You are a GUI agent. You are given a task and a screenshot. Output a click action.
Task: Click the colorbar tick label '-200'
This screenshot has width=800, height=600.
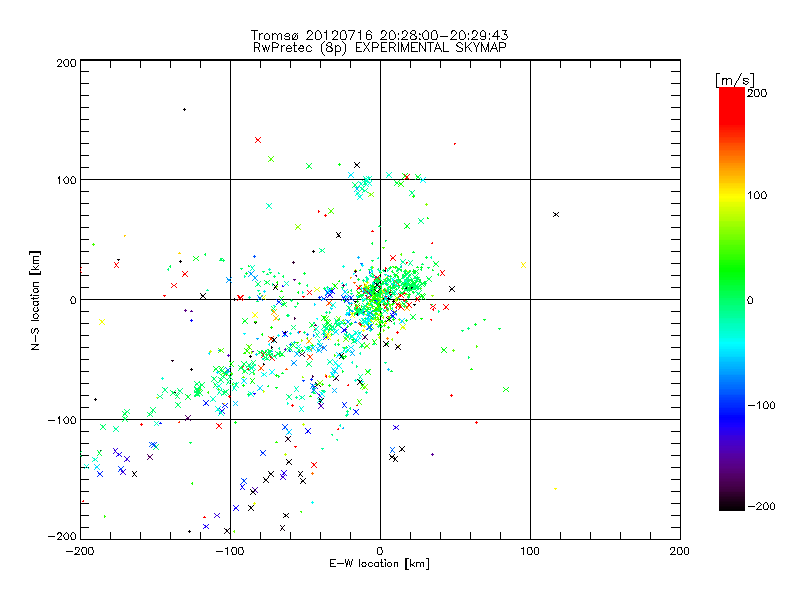click(x=761, y=506)
